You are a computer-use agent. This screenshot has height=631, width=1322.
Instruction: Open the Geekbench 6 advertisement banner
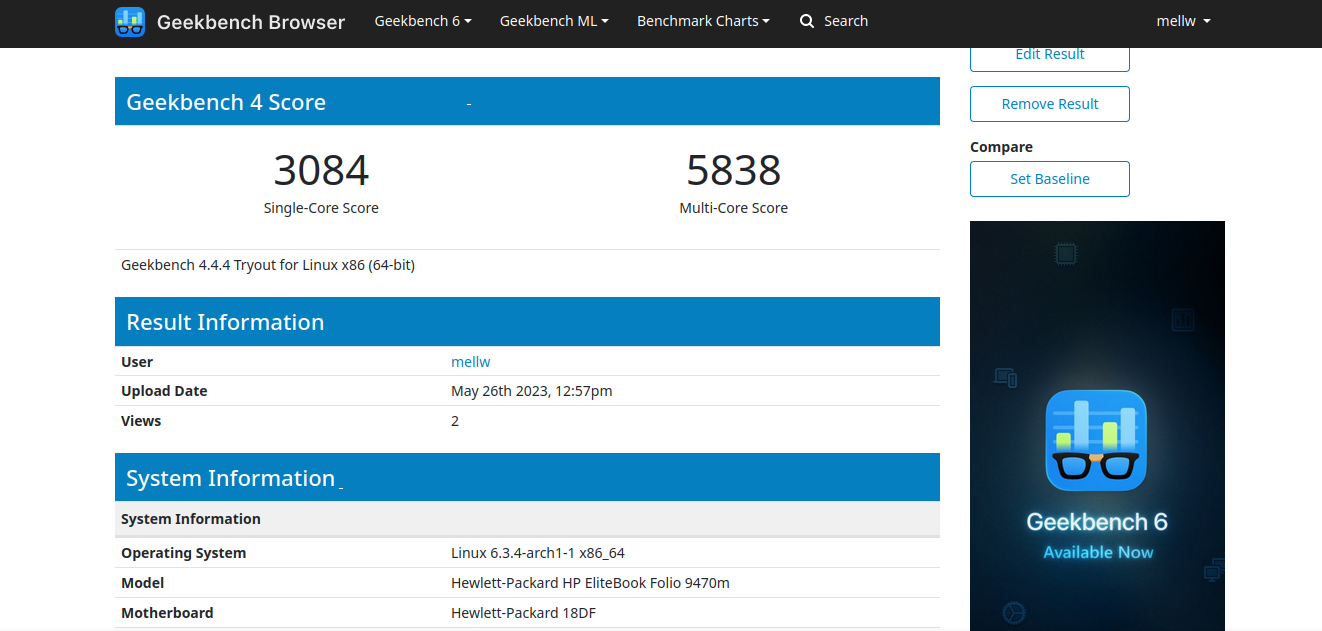[x=1097, y=426]
